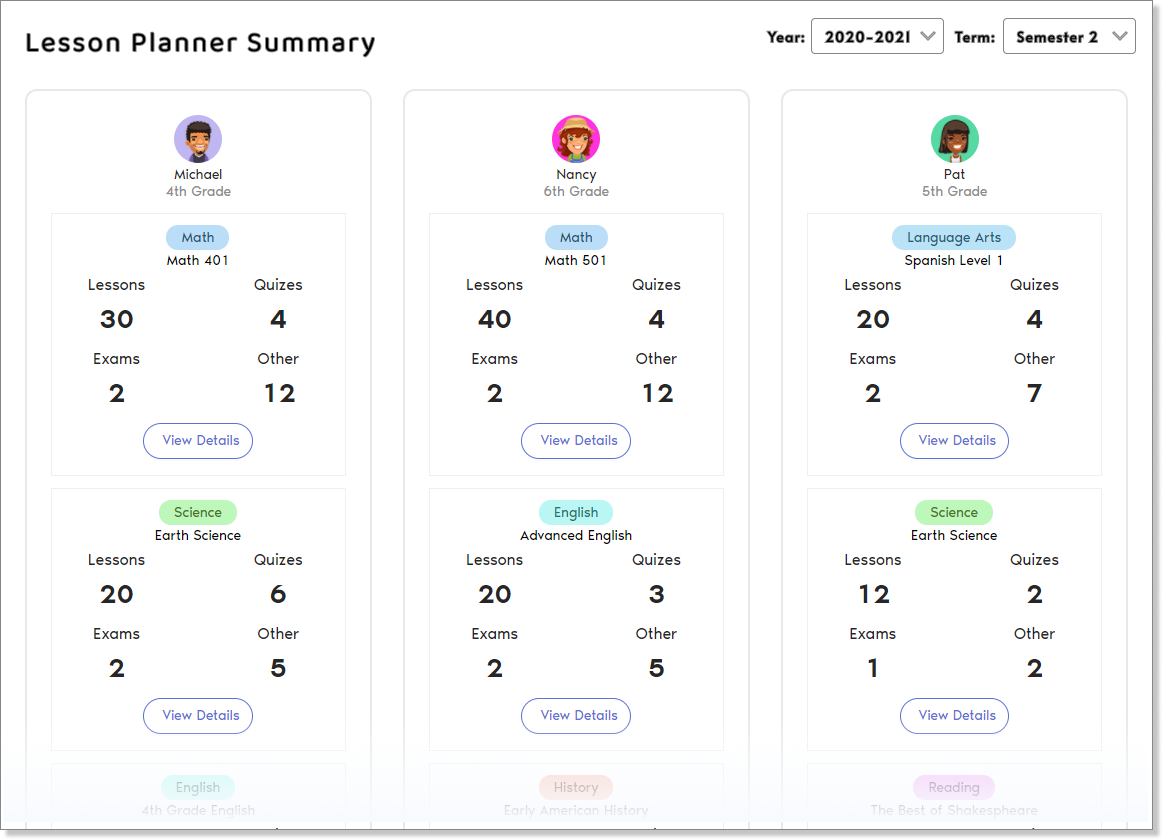Open the Year 2020-2021 dropdown

point(877,36)
